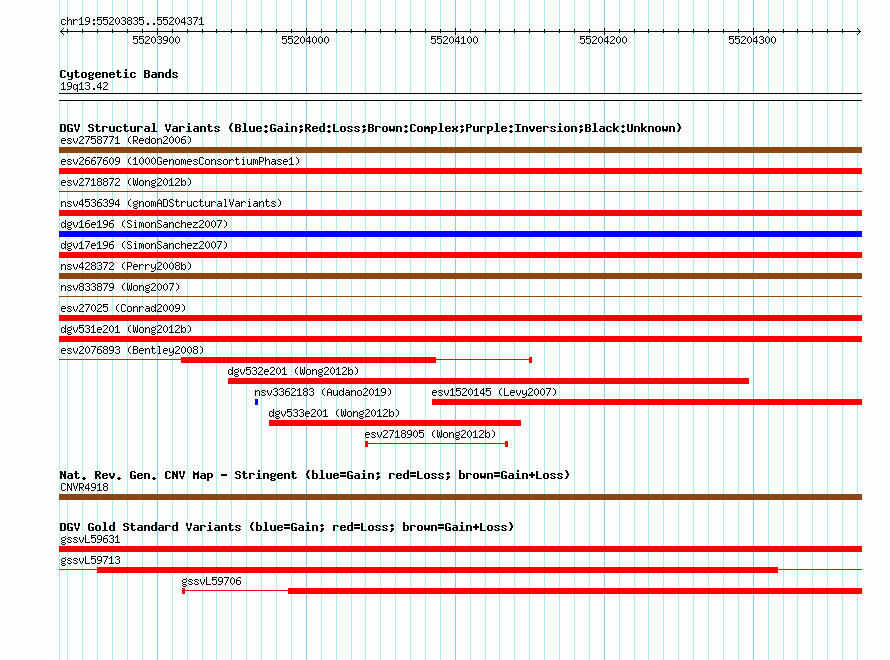Click the small blue mark under nsv3362183
The width and height of the screenshot is (890, 660).
[x=257, y=402]
